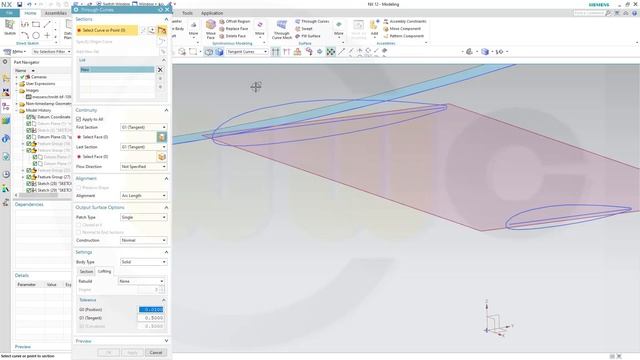The height and width of the screenshot is (360, 640).
Task: Click the Move Face tool
Action: pyautogui.click(x=211, y=29)
